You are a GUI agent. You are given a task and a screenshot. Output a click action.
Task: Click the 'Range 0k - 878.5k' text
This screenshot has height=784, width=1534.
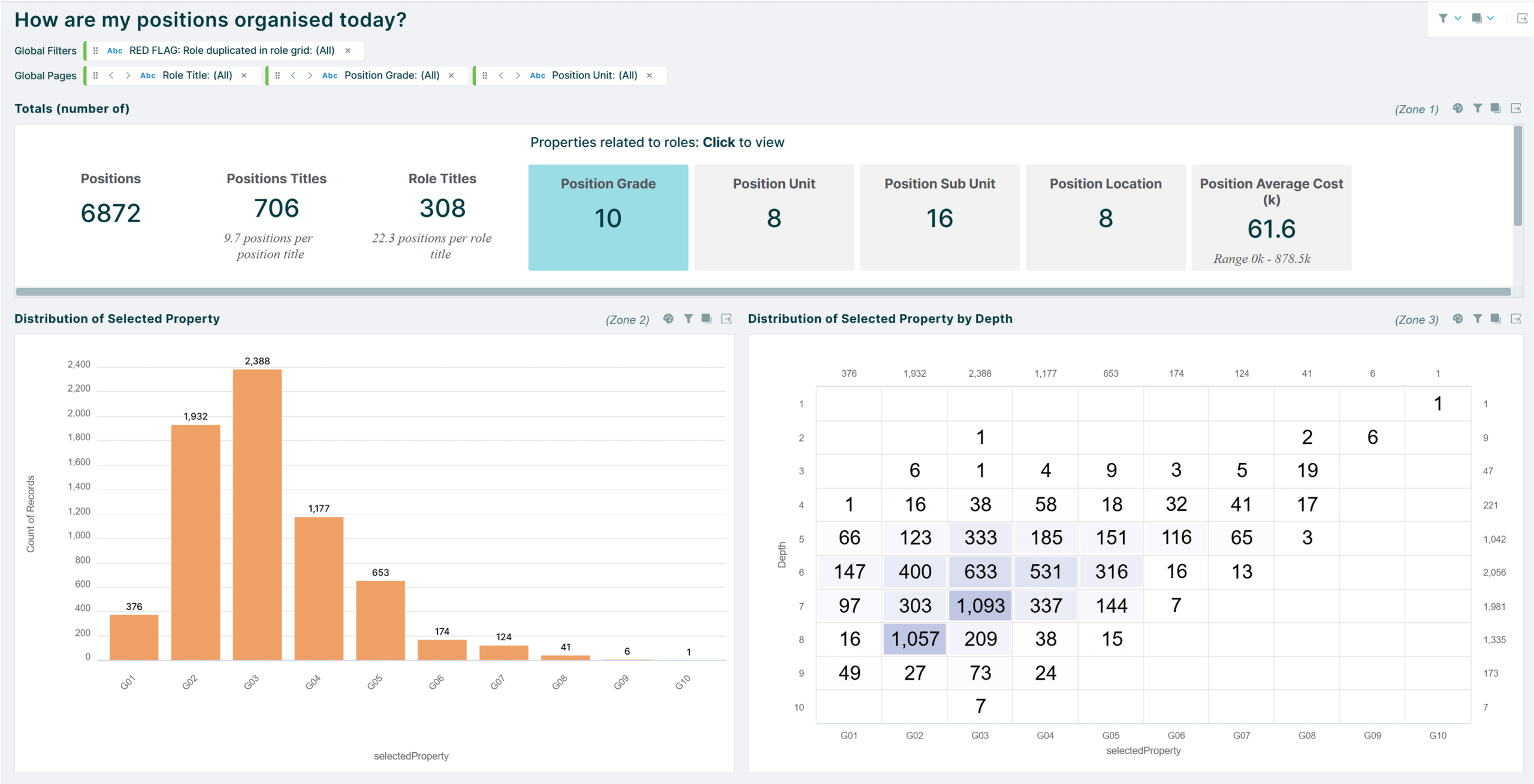(x=1262, y=259)
